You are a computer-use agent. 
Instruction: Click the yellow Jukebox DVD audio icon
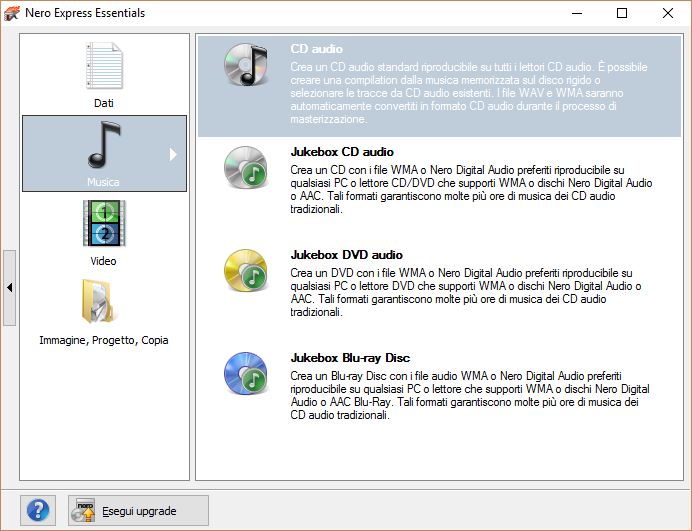pyautogui.click(x=246, y=270)
